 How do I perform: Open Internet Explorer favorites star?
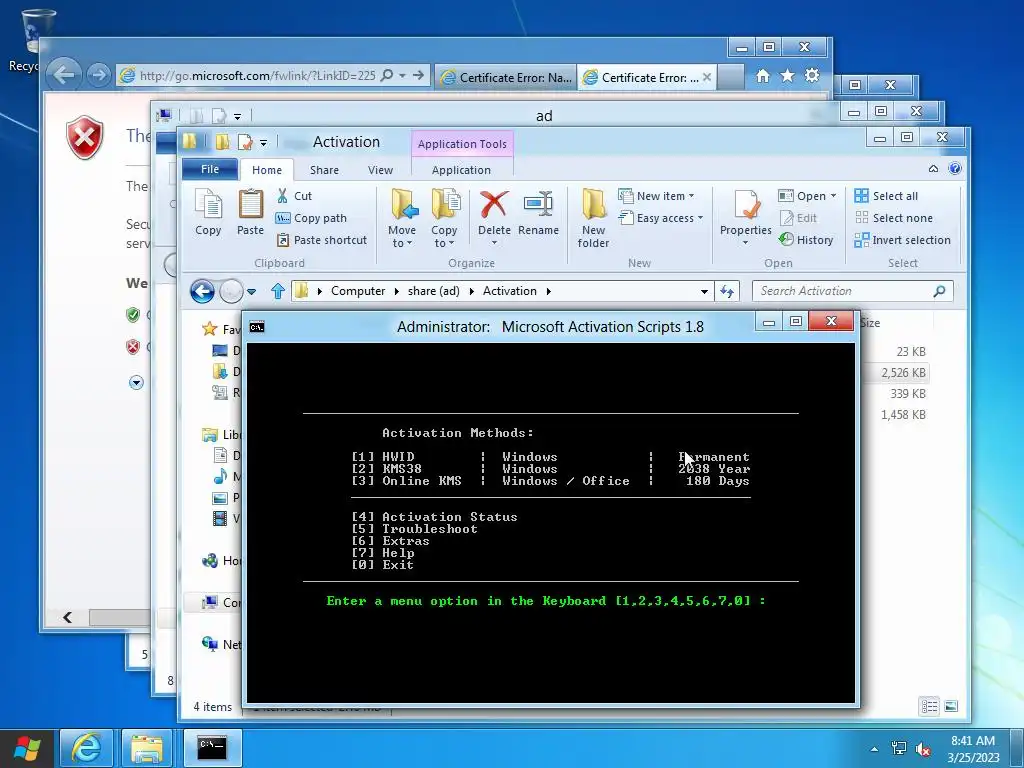click(788, 76)
